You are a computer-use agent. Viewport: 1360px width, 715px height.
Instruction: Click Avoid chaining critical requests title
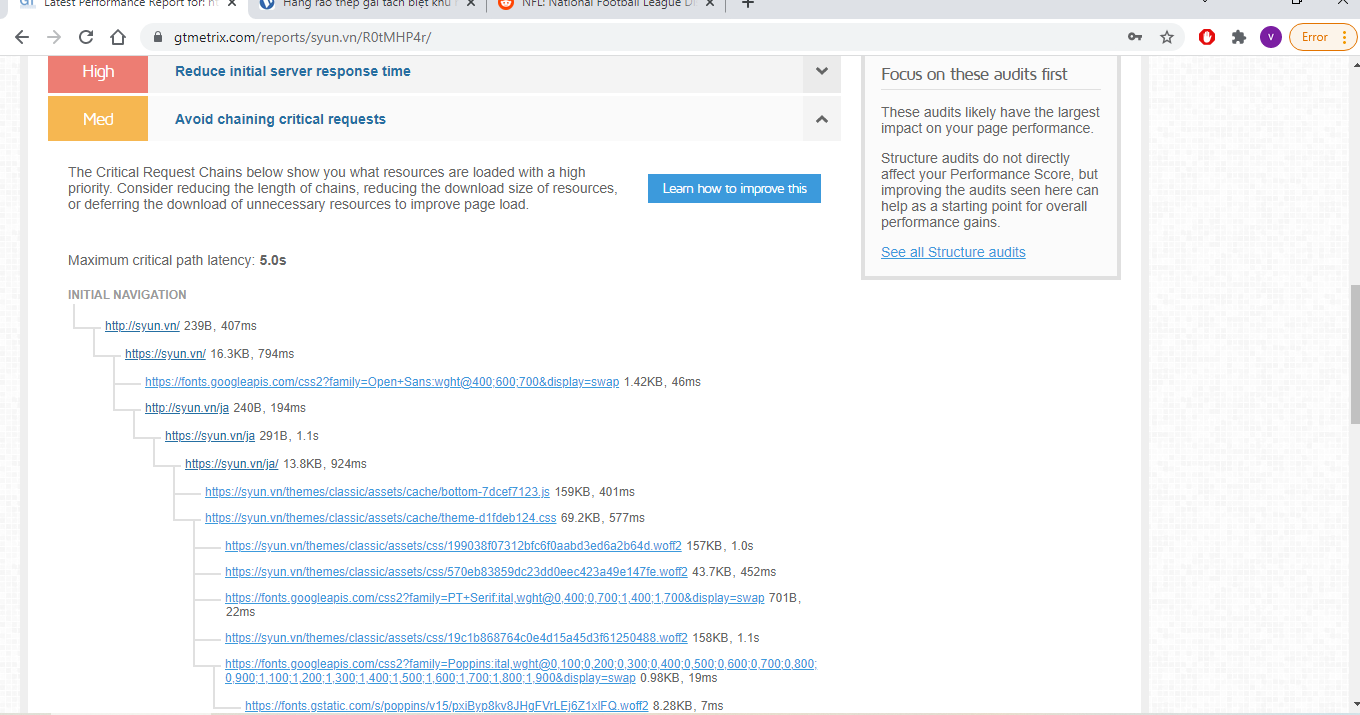click(x=280, y=119)
